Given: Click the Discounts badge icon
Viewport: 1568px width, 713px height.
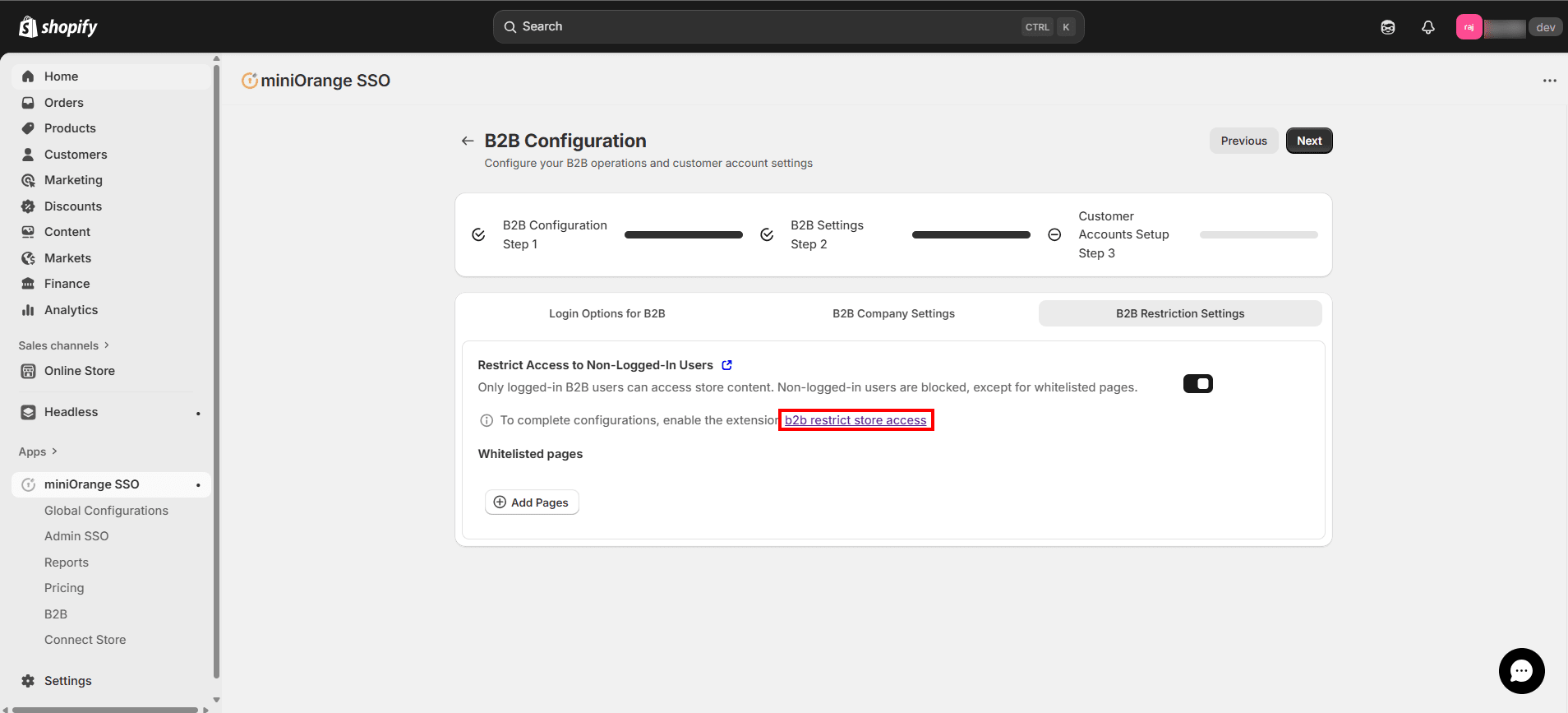Looking at the screenshot, I should 28,206.
